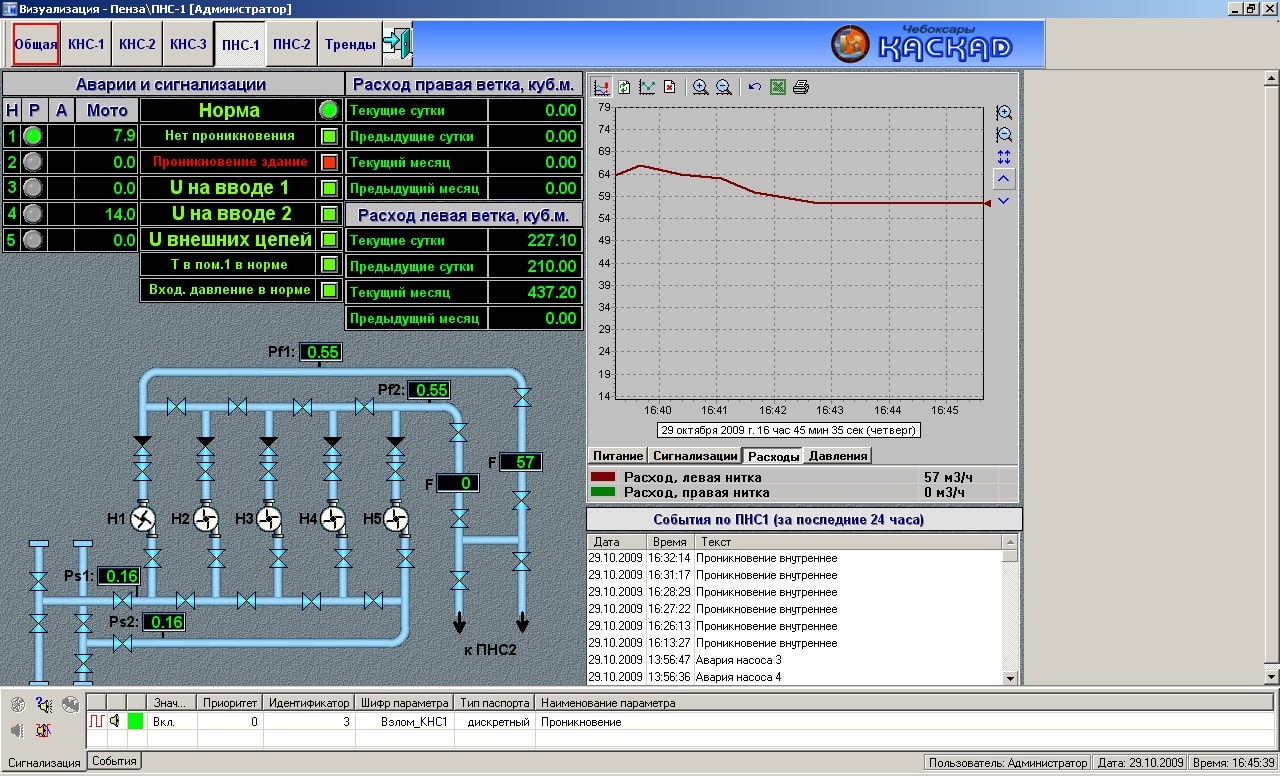Zoom out vertical axis on chart right side

1004,135
